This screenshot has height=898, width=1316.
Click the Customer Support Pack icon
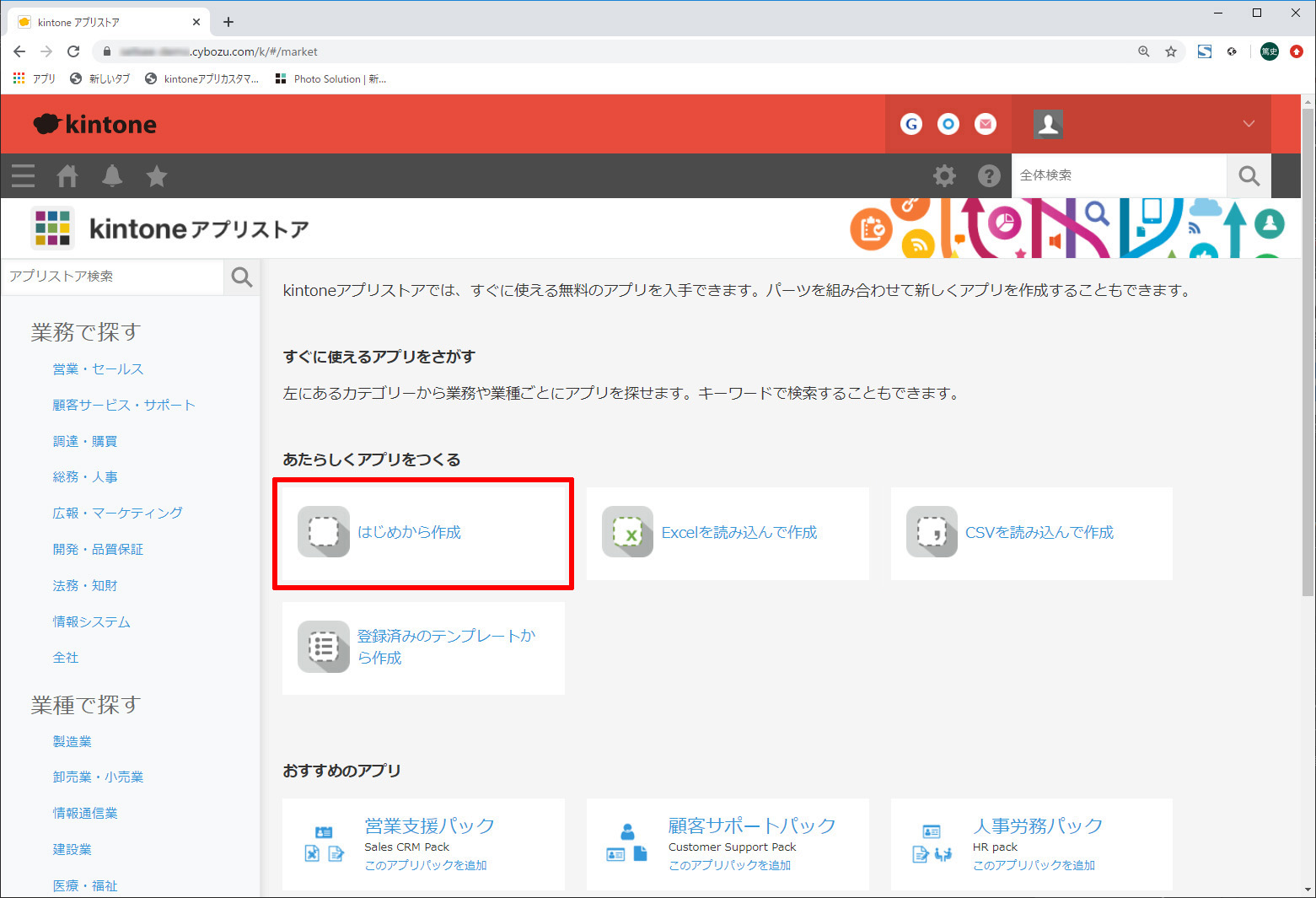(627, 844)
